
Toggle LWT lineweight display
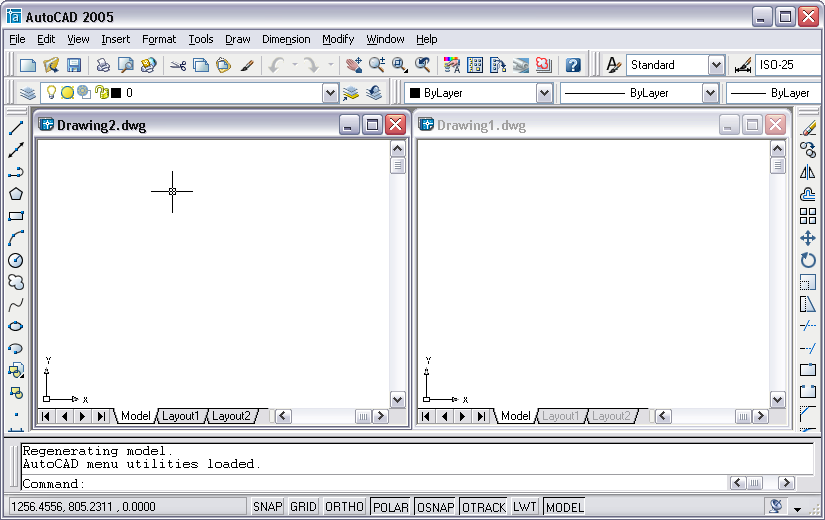525,507
